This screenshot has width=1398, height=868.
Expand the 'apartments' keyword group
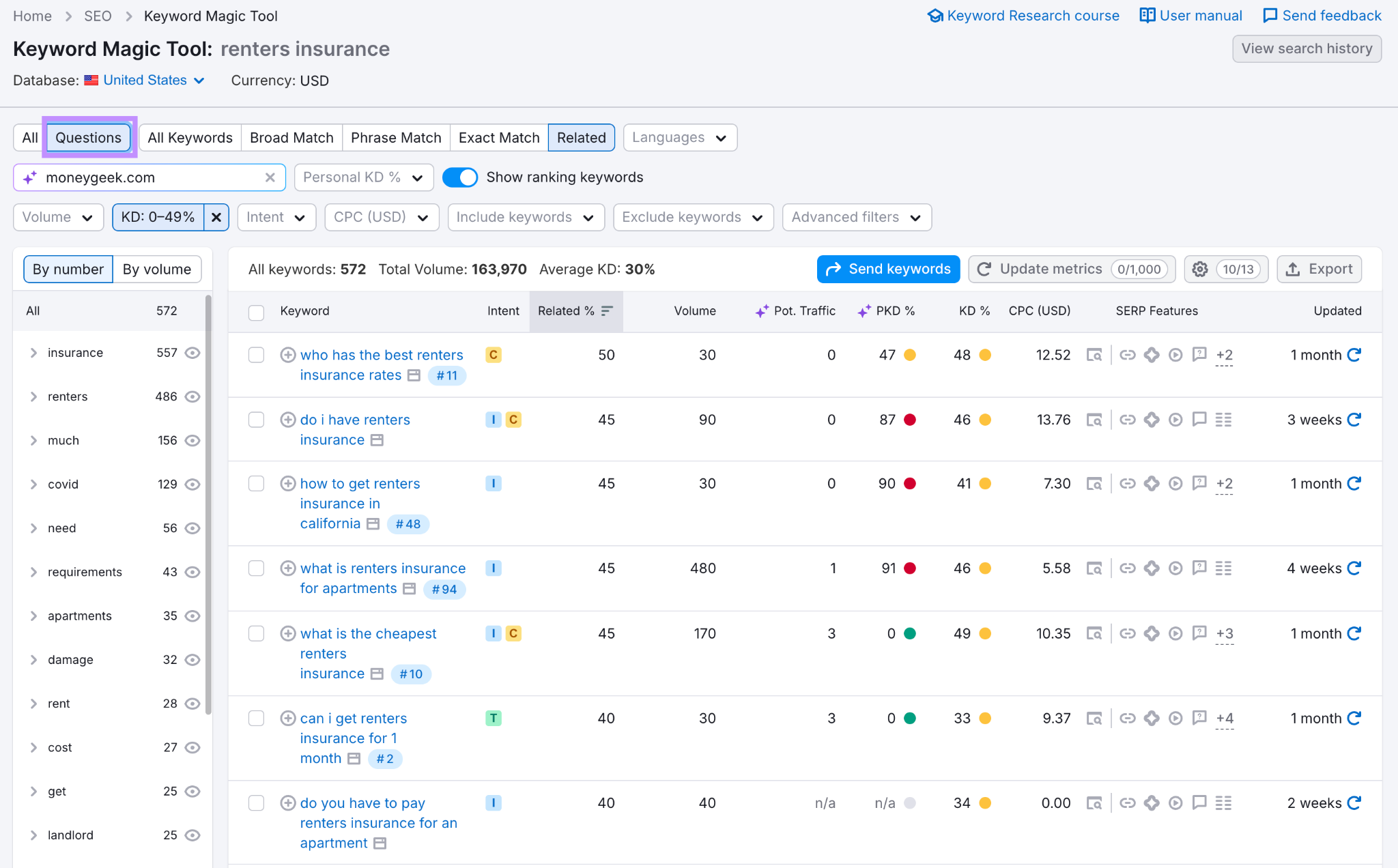(x=33, y=616)
